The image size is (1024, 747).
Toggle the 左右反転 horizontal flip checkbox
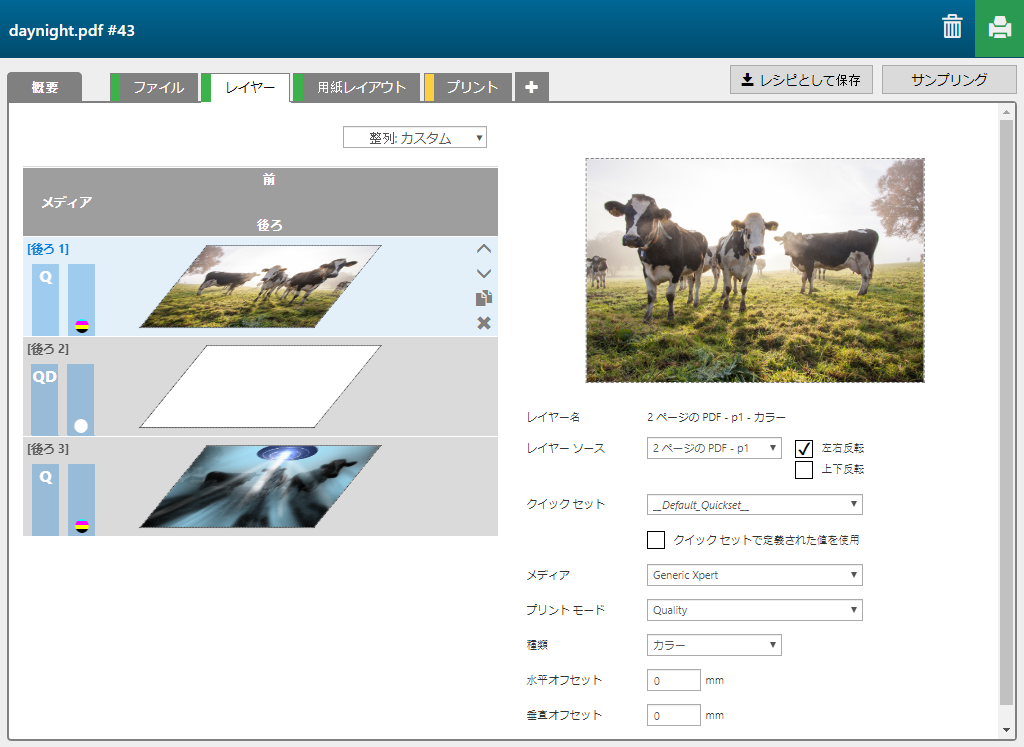(x=804, y=449)
